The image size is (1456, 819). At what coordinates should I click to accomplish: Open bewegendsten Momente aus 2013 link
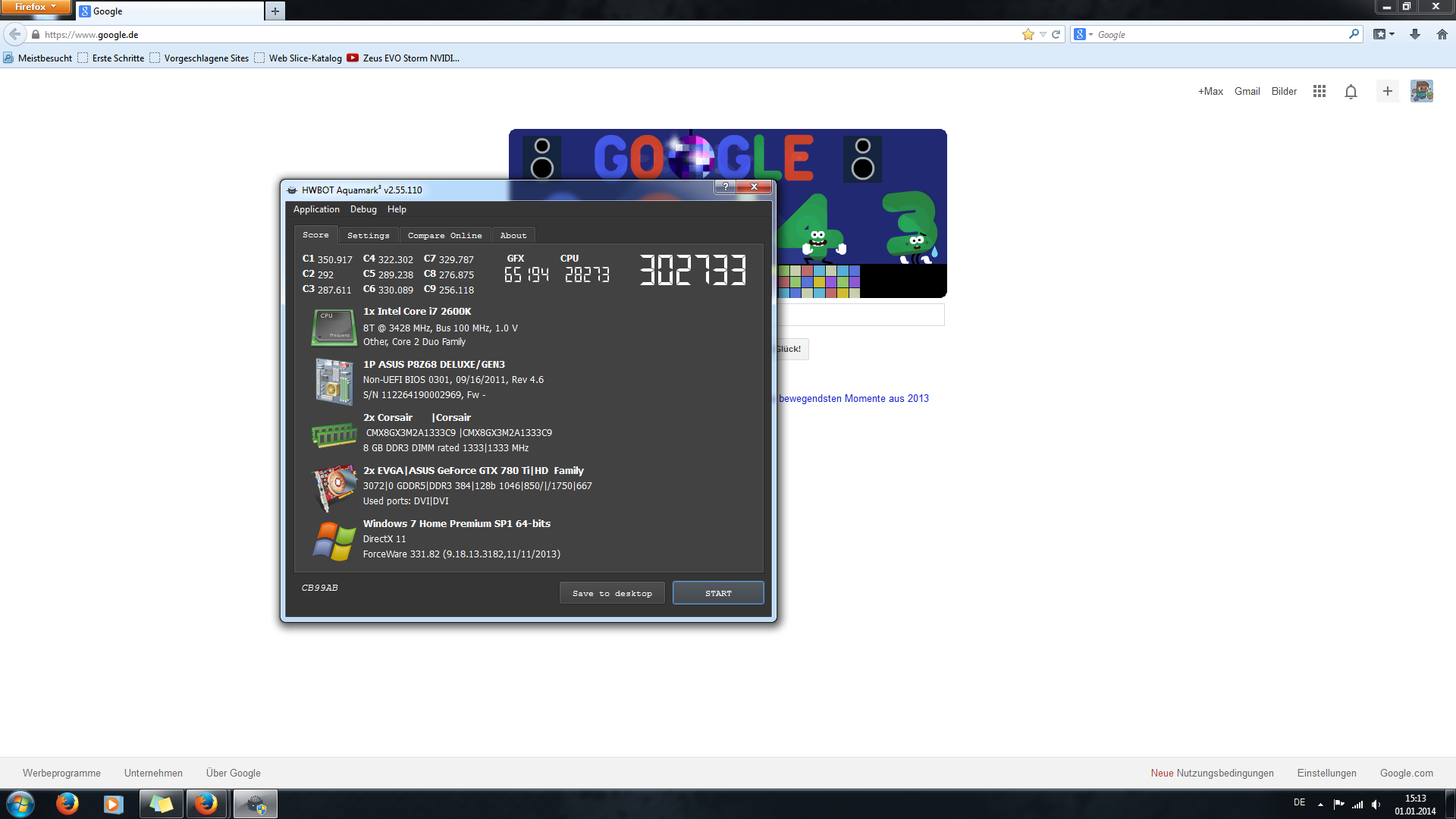pyautogui.click(x=853, y=398)
